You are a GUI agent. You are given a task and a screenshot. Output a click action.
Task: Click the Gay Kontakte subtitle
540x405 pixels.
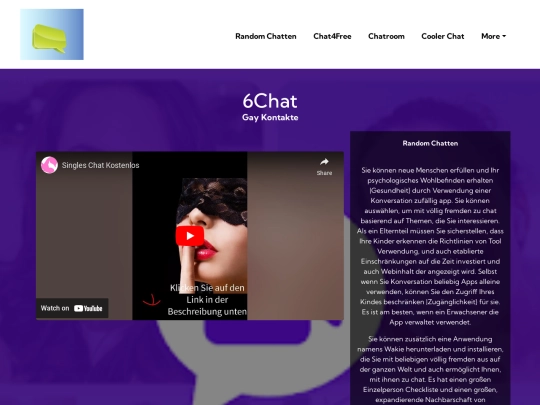click(270, 117)
